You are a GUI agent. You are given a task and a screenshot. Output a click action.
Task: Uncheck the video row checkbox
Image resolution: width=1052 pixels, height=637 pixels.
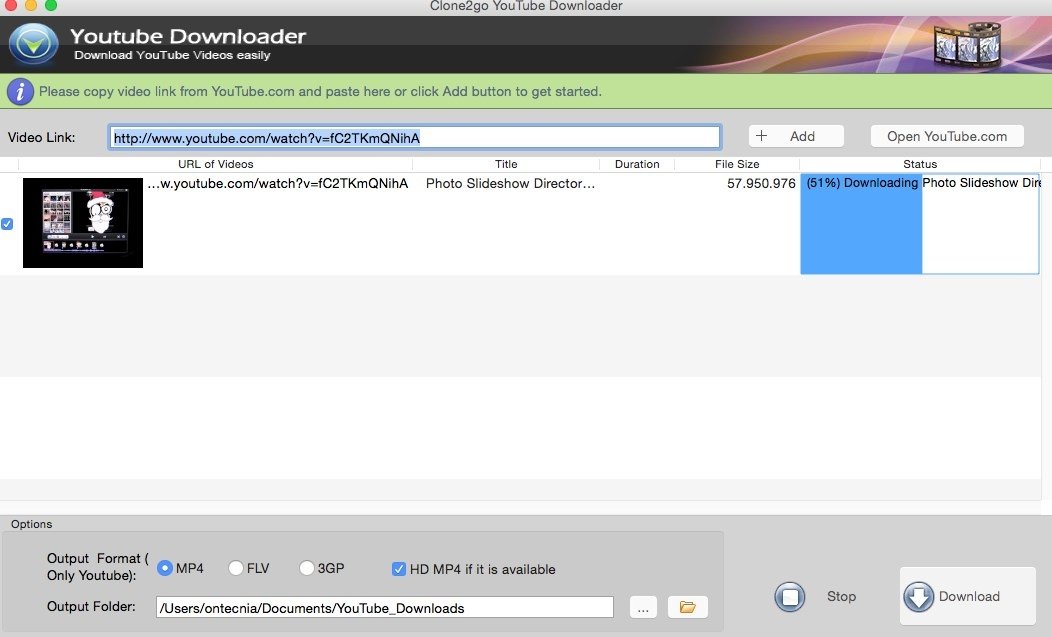pyautogui.click(x=7, y=224)
